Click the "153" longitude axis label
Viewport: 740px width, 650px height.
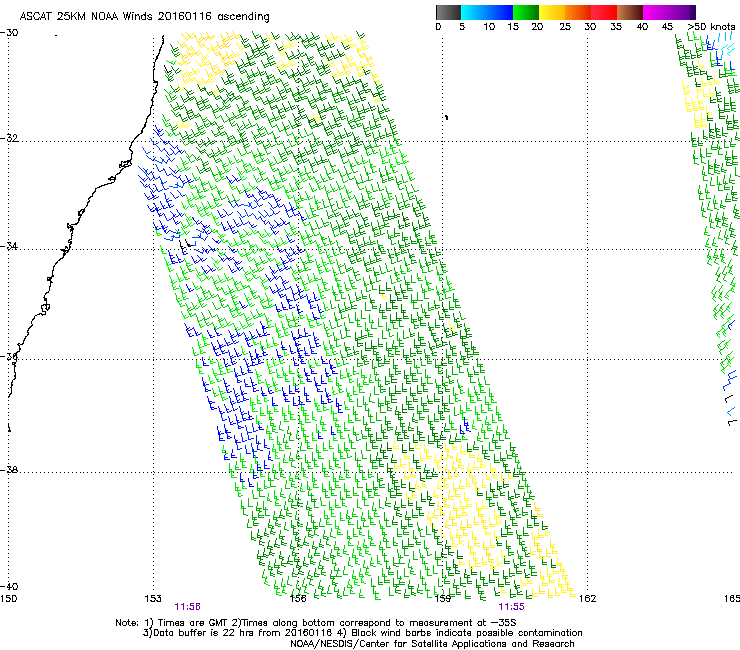(153, 599)
